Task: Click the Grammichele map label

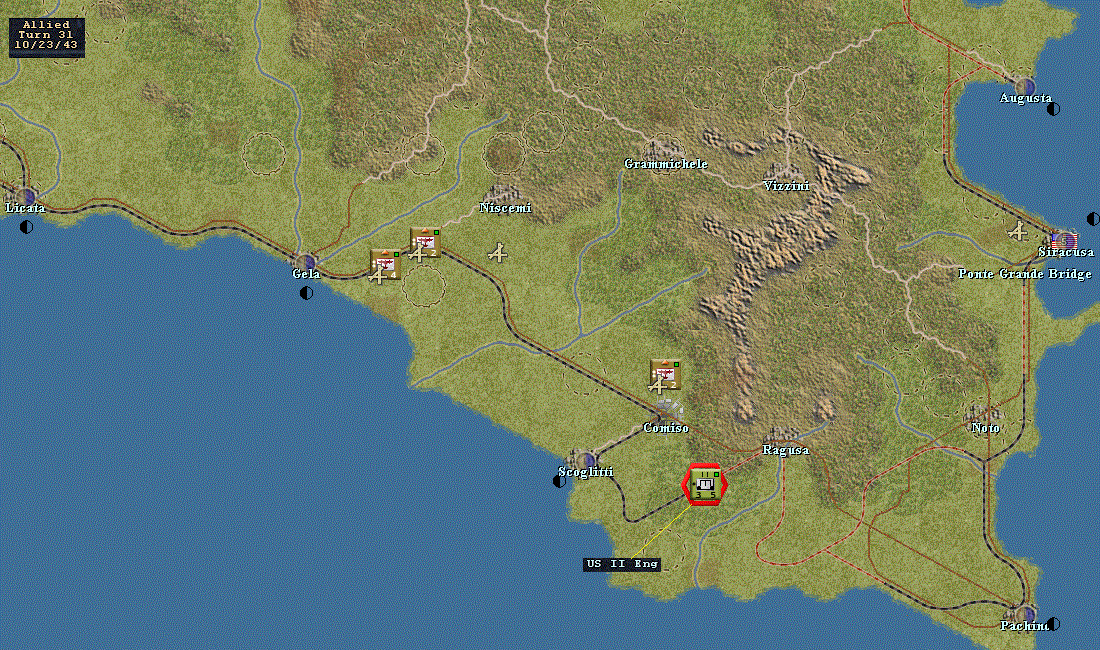Action: tap(666, 164)
